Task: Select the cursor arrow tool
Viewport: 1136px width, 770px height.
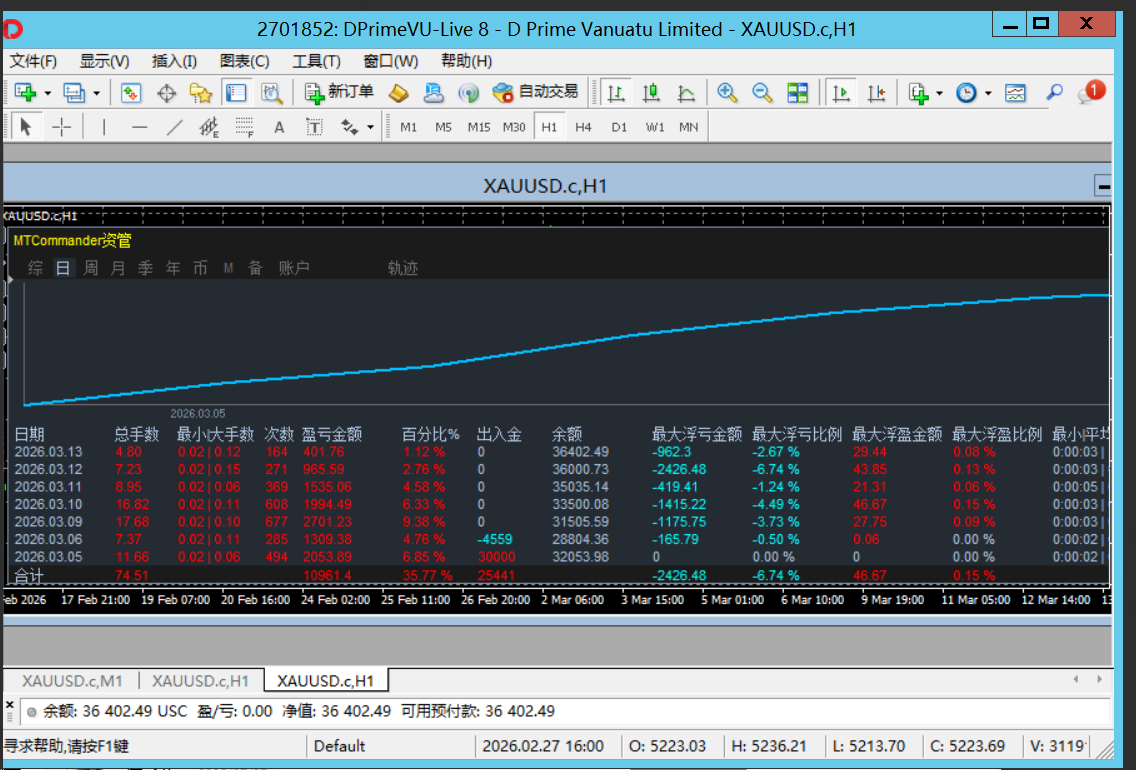Action: (26, 127)
